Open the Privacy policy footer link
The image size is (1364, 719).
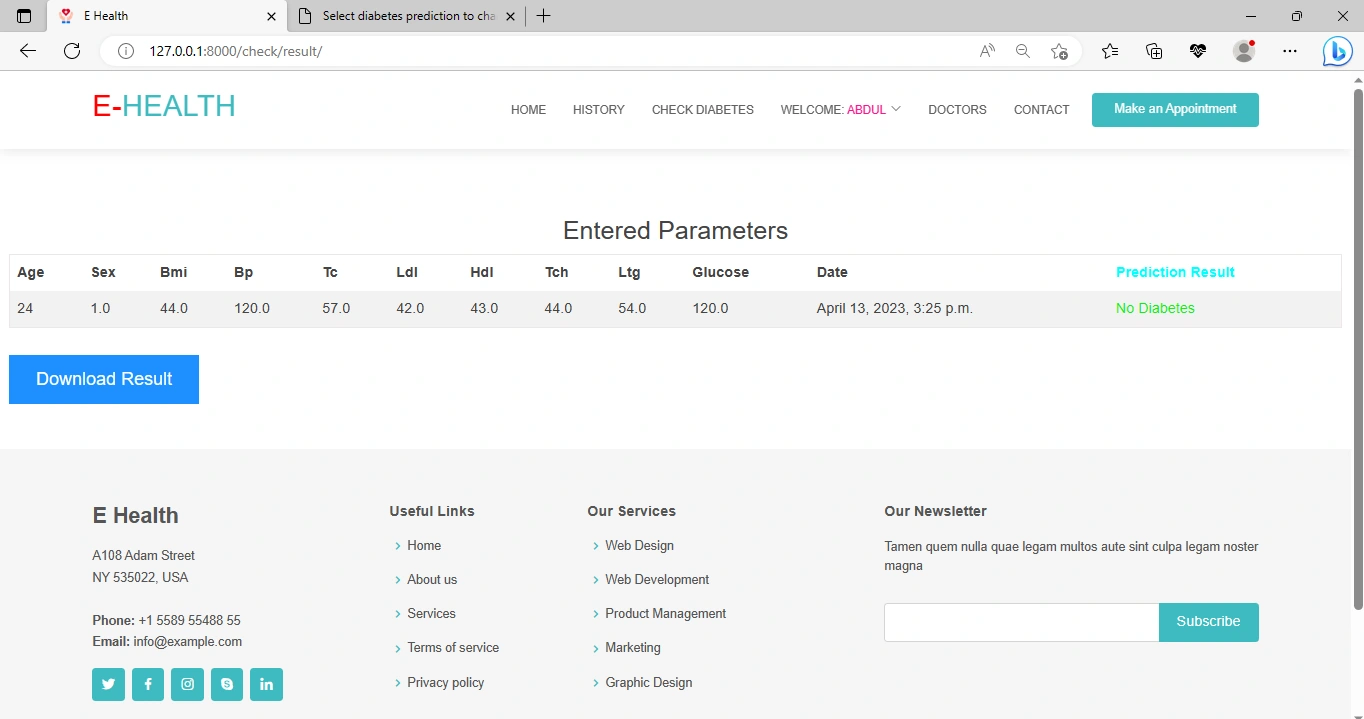point(445,682)
